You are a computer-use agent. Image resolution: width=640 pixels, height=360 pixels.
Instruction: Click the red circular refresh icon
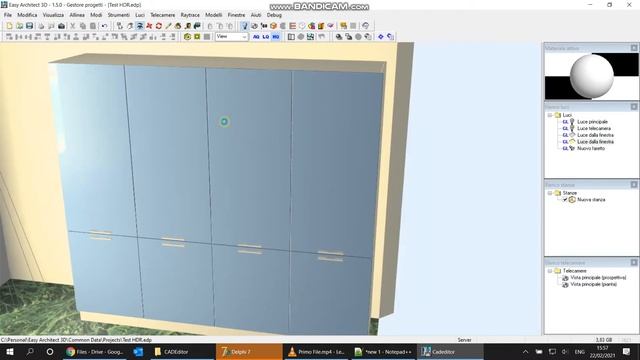(159, 26)
